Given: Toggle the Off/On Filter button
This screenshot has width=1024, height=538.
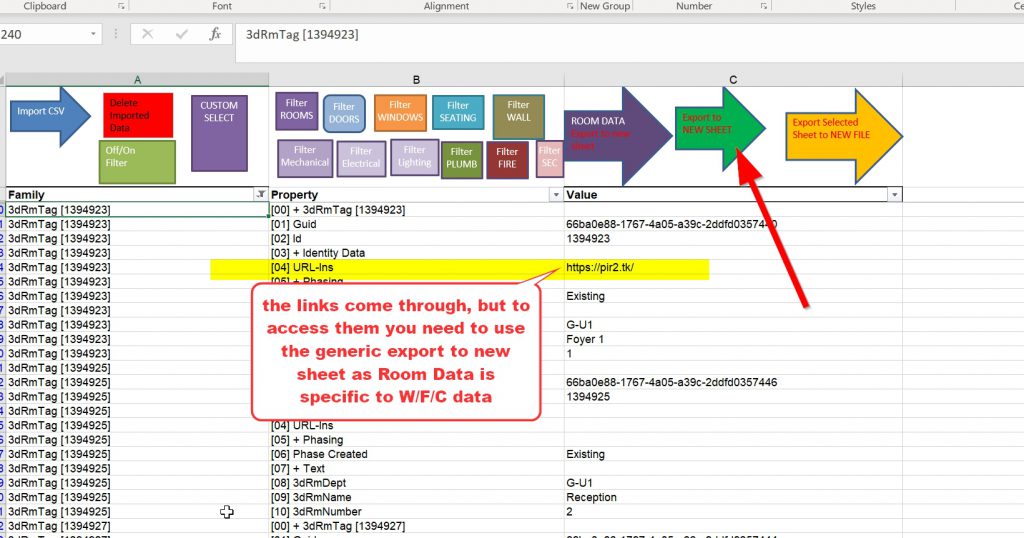Looking at the screenshot, I should coord(138,162).
